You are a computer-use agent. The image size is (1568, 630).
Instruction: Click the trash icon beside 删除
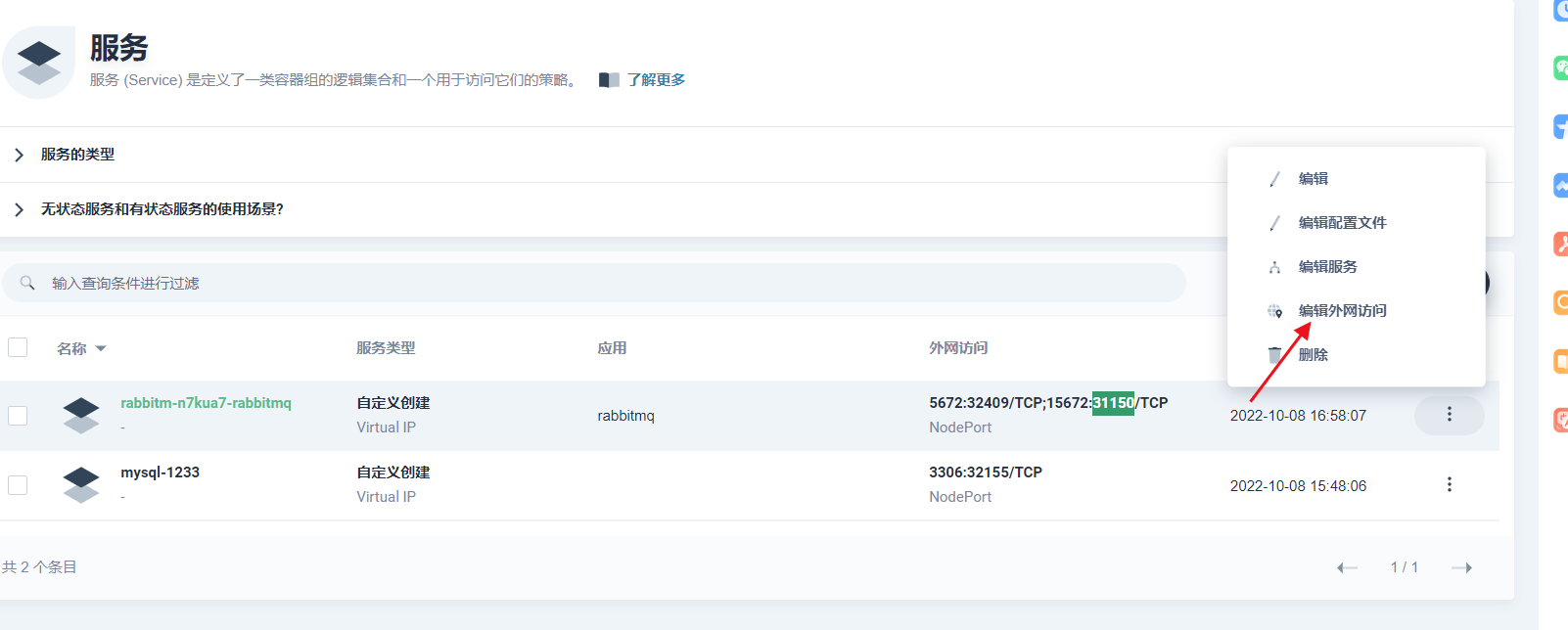1274,355
